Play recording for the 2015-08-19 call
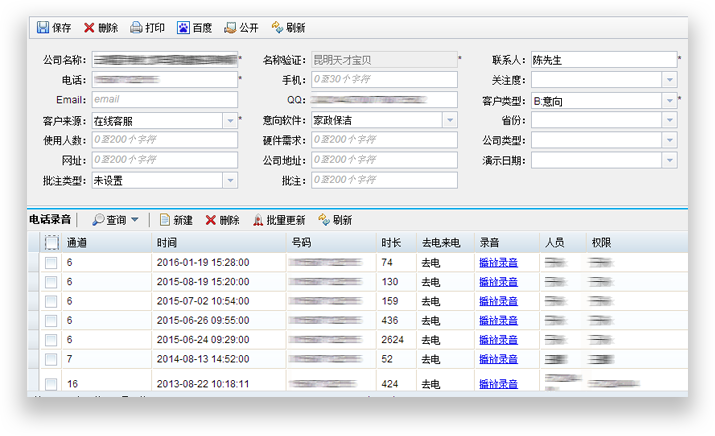Screen dimensions: 715x436 click(498, 282)
